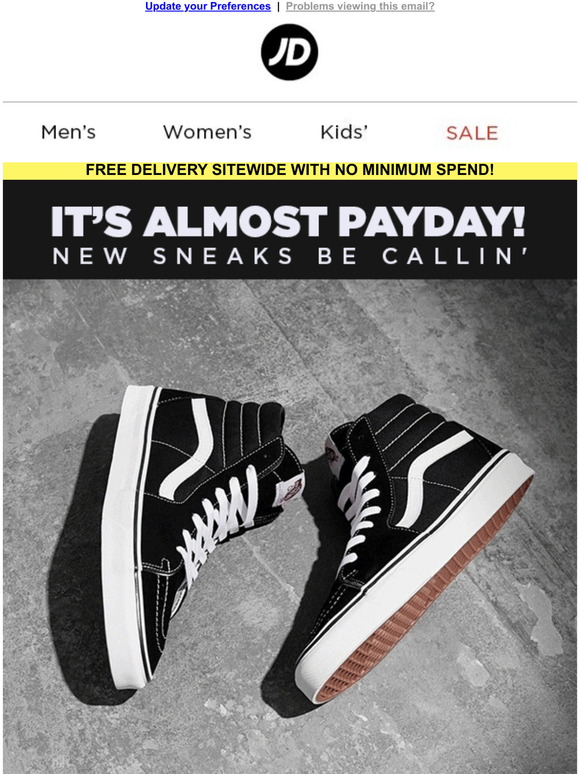Screen dimensions: 580x774
Task: Click the round JD logo
Action: (289, 52)
